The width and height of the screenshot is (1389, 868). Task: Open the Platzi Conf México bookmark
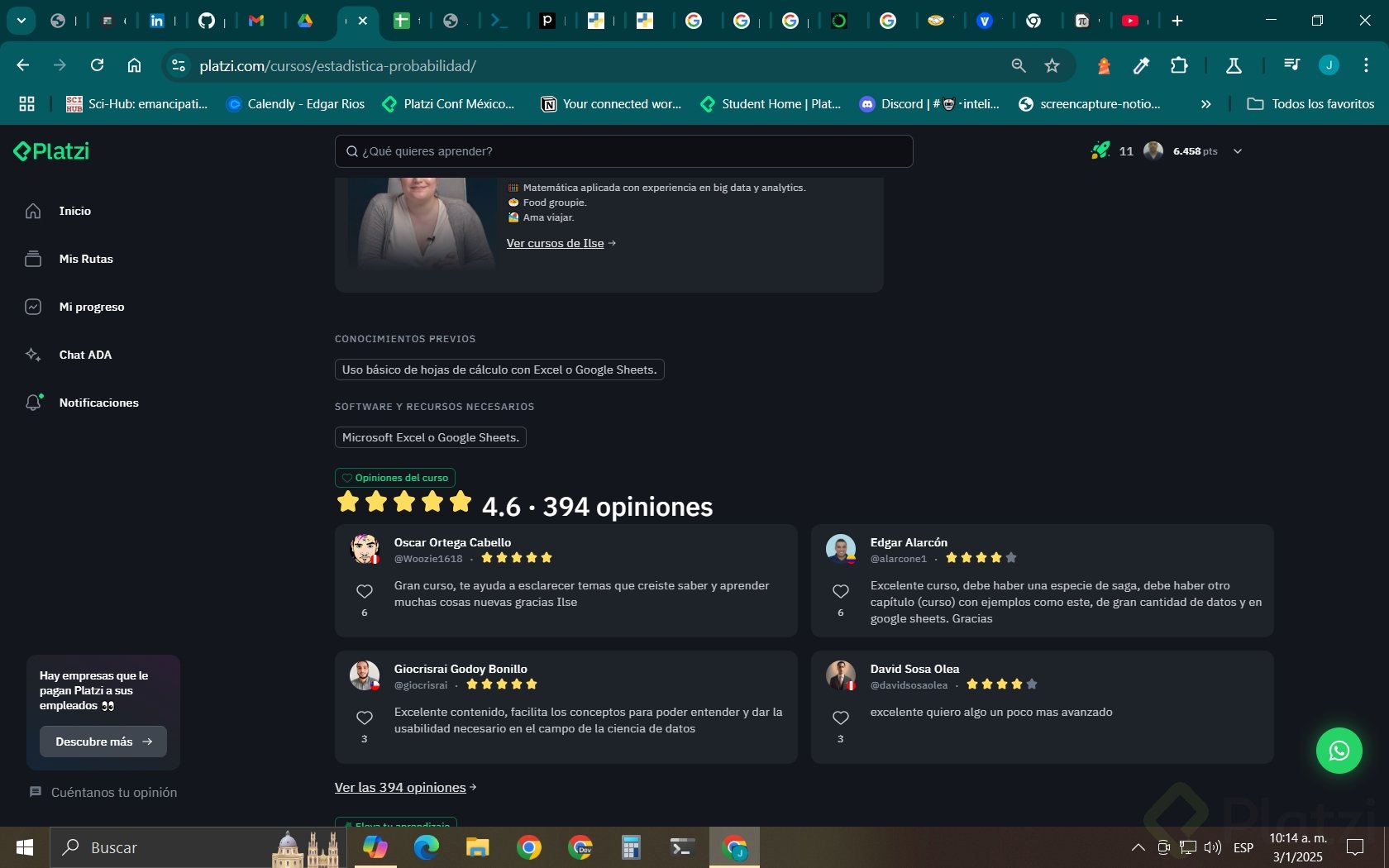(x=448, y=104)
